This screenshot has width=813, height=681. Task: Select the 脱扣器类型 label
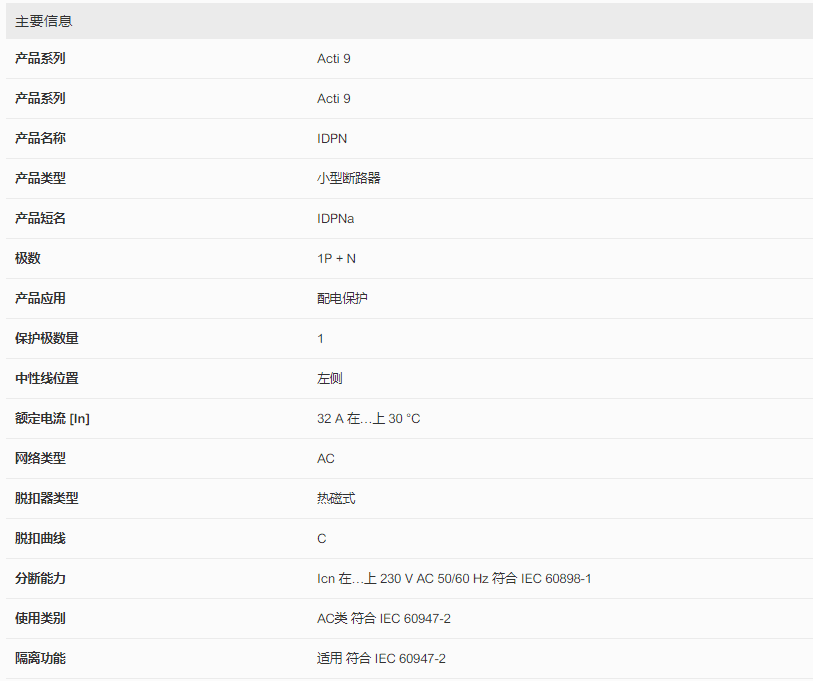pos(47,498)
